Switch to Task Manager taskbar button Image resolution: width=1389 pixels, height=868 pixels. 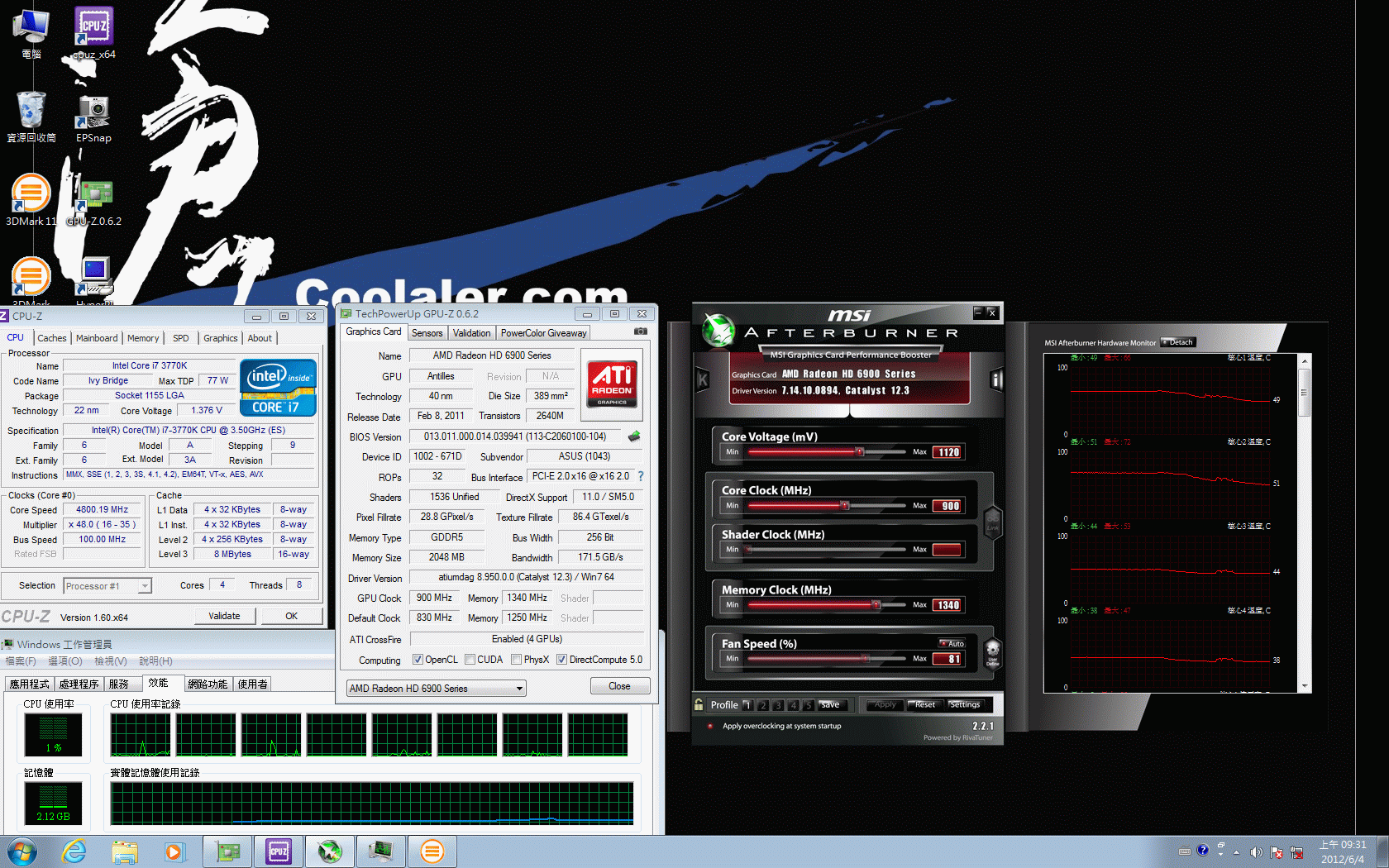coord(381,851)
